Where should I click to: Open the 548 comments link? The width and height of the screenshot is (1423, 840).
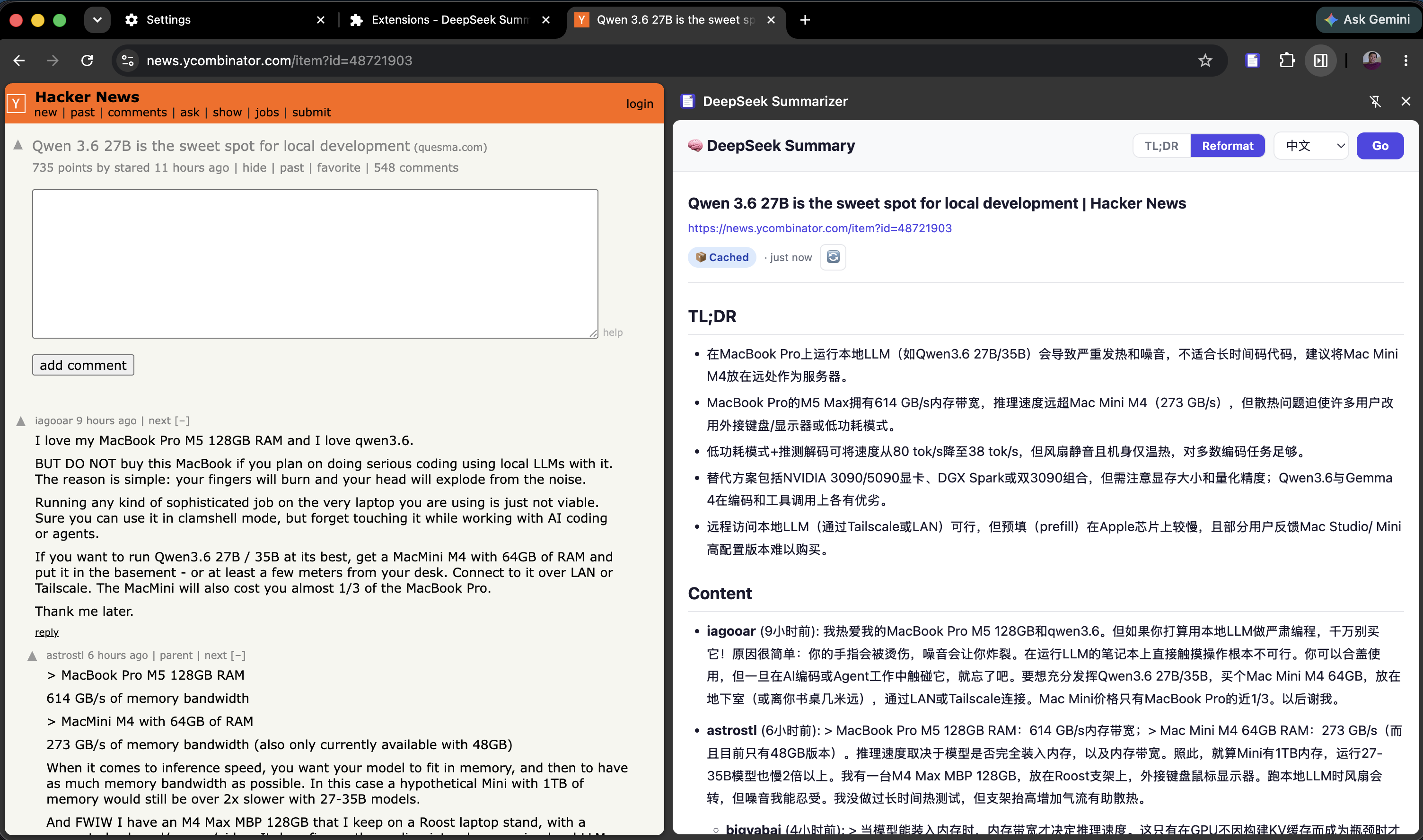[416, 167]
